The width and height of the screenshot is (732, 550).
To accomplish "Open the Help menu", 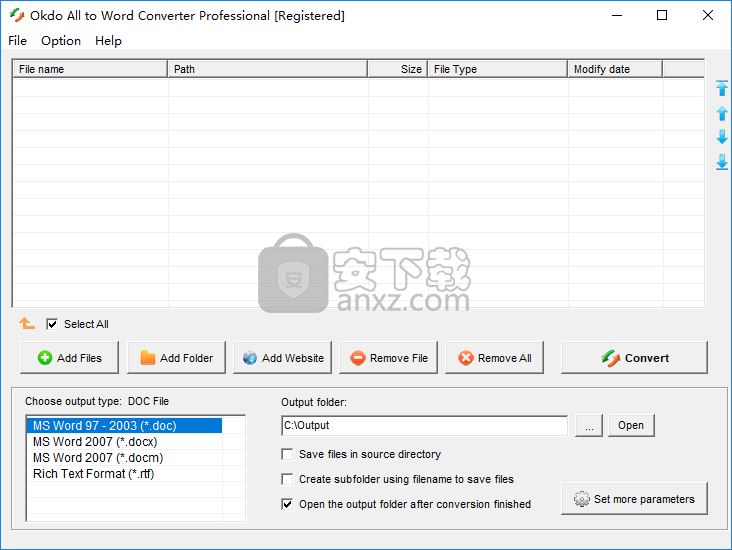I will click(108, 41).
